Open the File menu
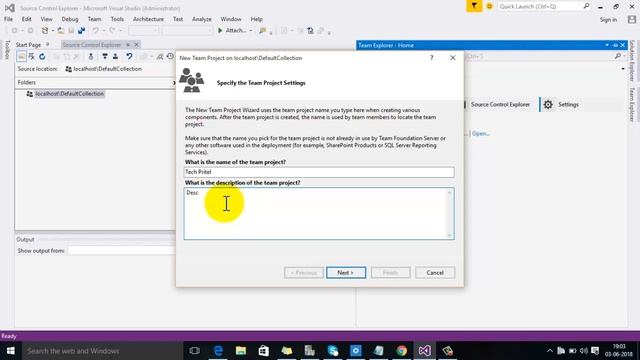Viewport: 640px width, 360px height. tap(8, 19)
